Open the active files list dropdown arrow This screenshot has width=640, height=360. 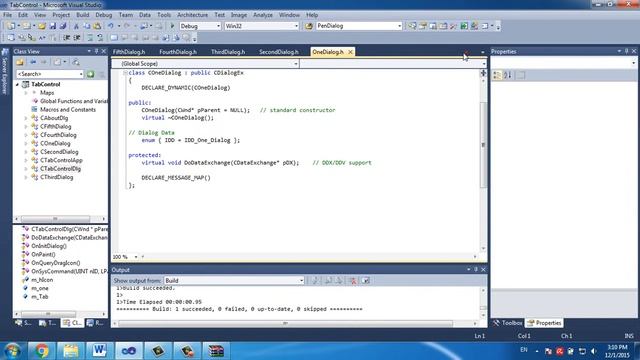point(482,52)
